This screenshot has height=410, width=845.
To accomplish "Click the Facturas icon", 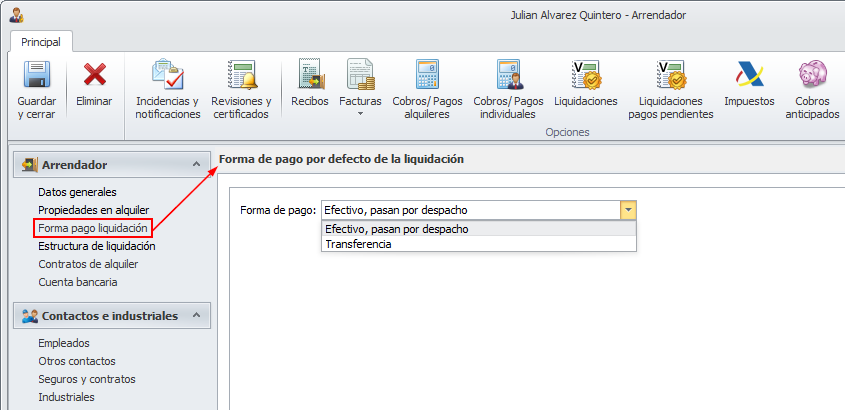I will [360, 74].
